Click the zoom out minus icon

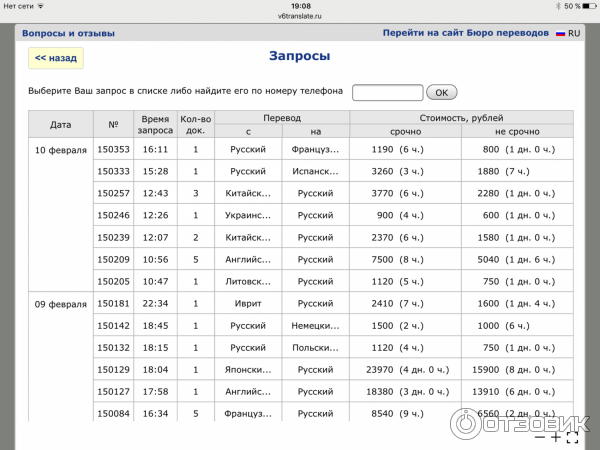pos(540,437)
